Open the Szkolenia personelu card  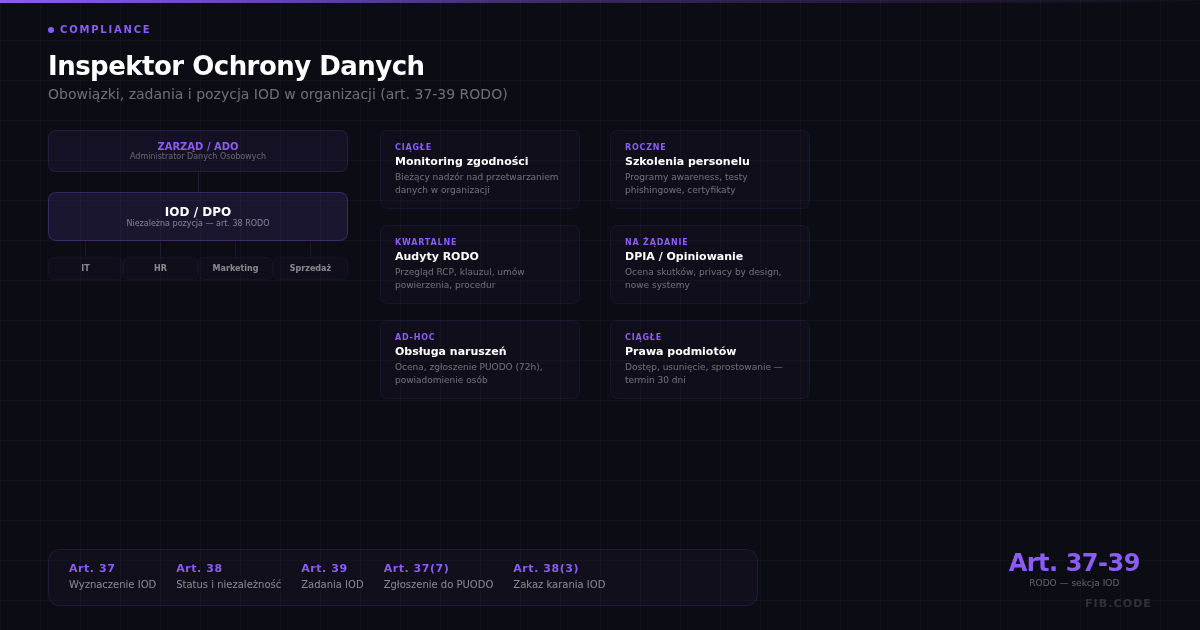click(x=710, y=169)
